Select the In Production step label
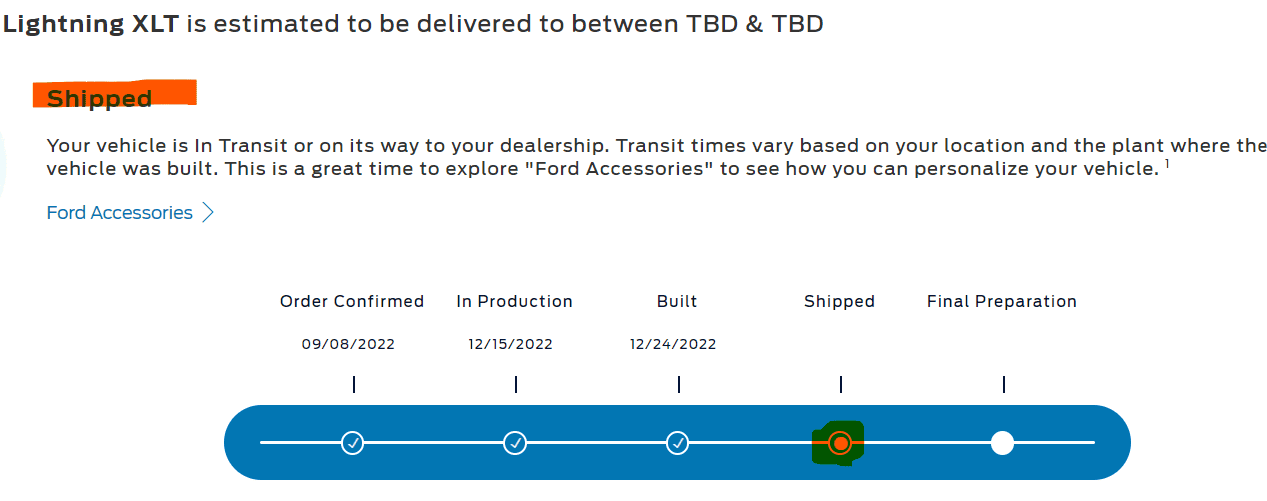This screenshot has width=1267, height=501. [x=514, y=301]
